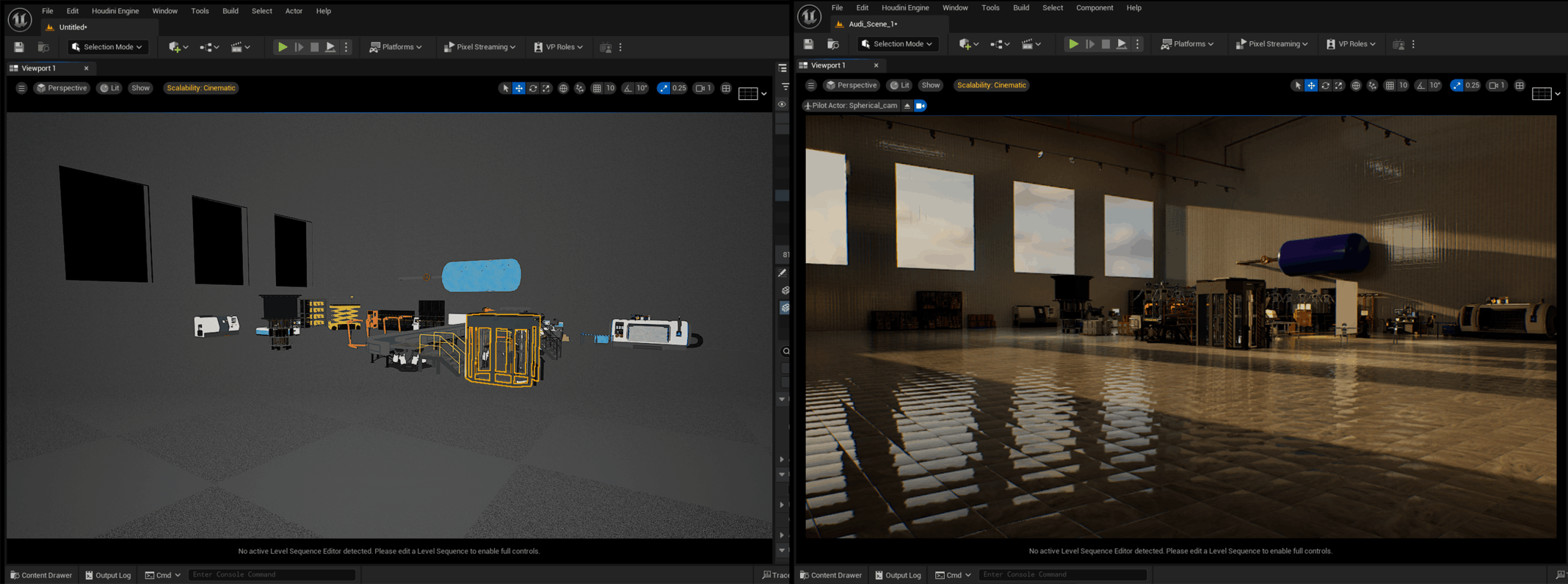Open Output Log in Audi_Scene_1 window
The width and height of the screenshot is (1568, 584).
pos(897,575)
